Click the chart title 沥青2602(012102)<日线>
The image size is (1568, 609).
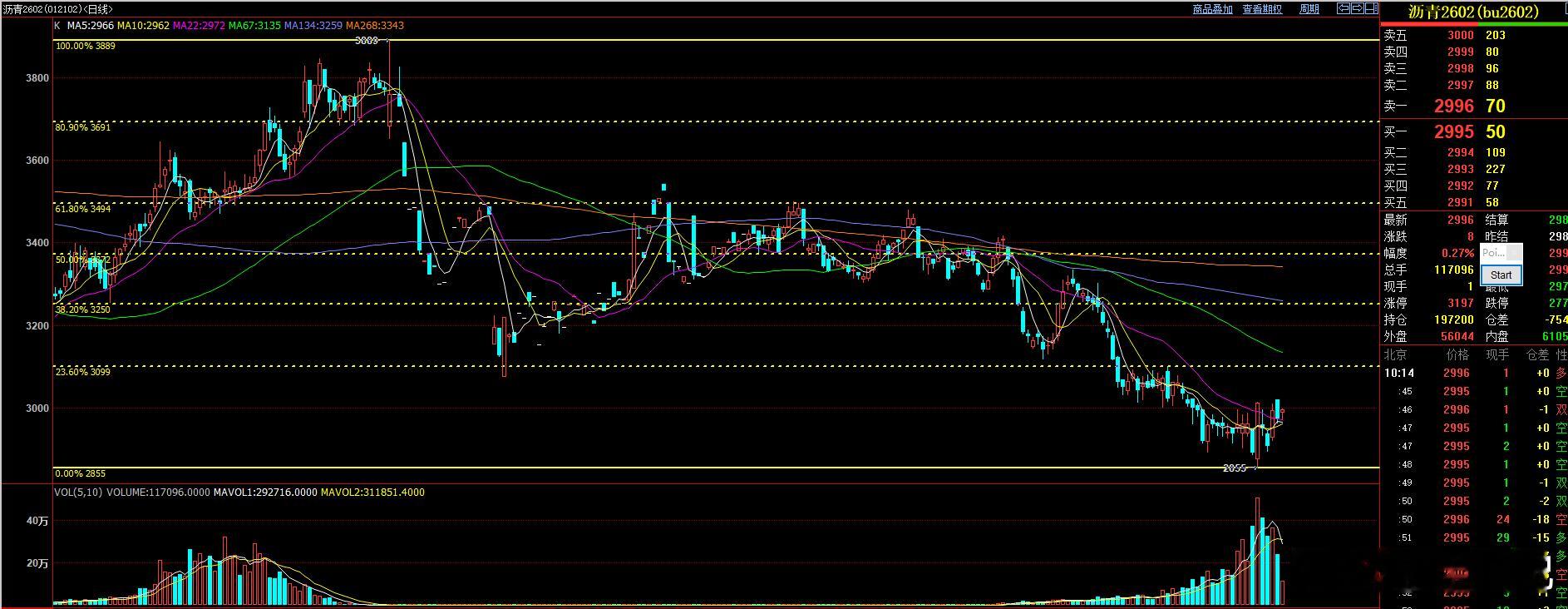pyautogui.click(x=57, y=9)
